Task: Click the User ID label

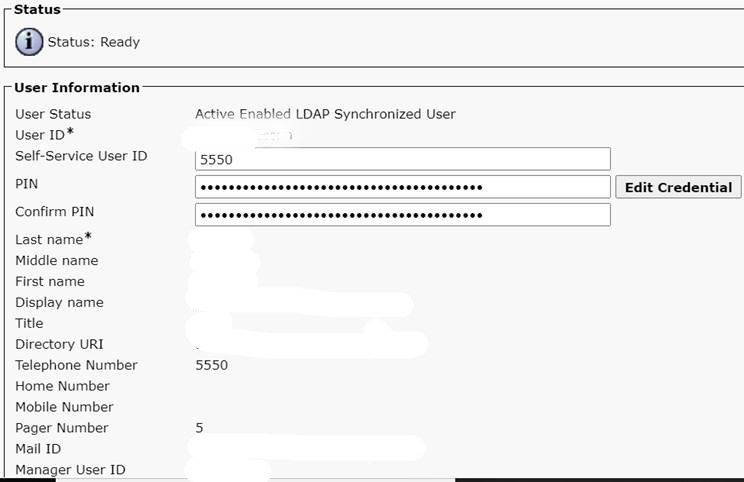Action: pos(44,135)
